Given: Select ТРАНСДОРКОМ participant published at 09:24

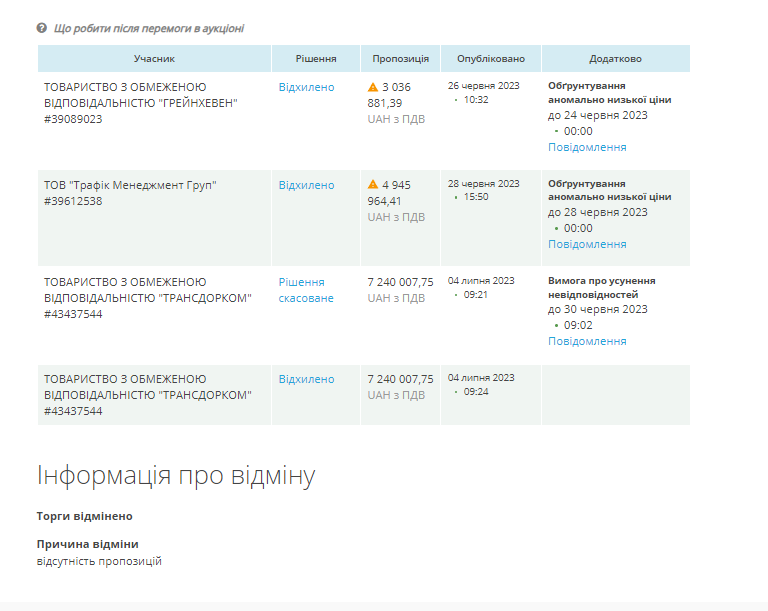Looking at the screenshot, I should 147,395.
